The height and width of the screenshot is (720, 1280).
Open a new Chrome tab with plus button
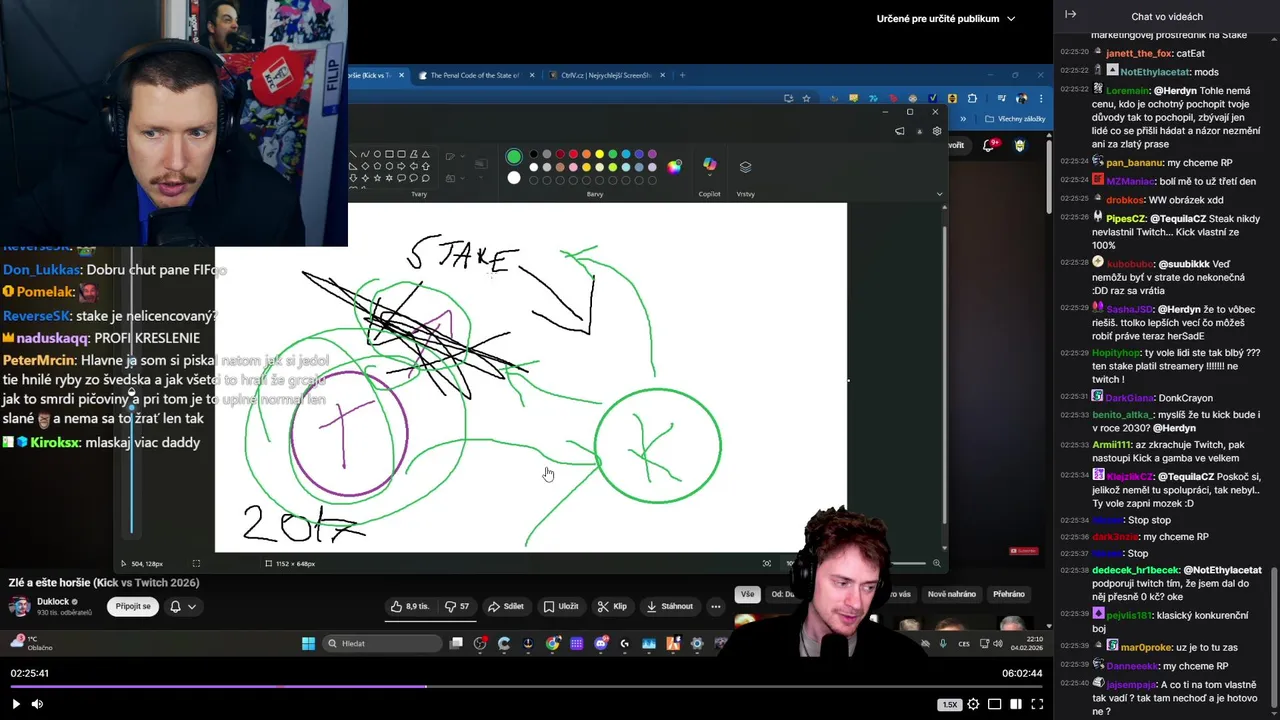pyautogui.click(x=683, y=75)
